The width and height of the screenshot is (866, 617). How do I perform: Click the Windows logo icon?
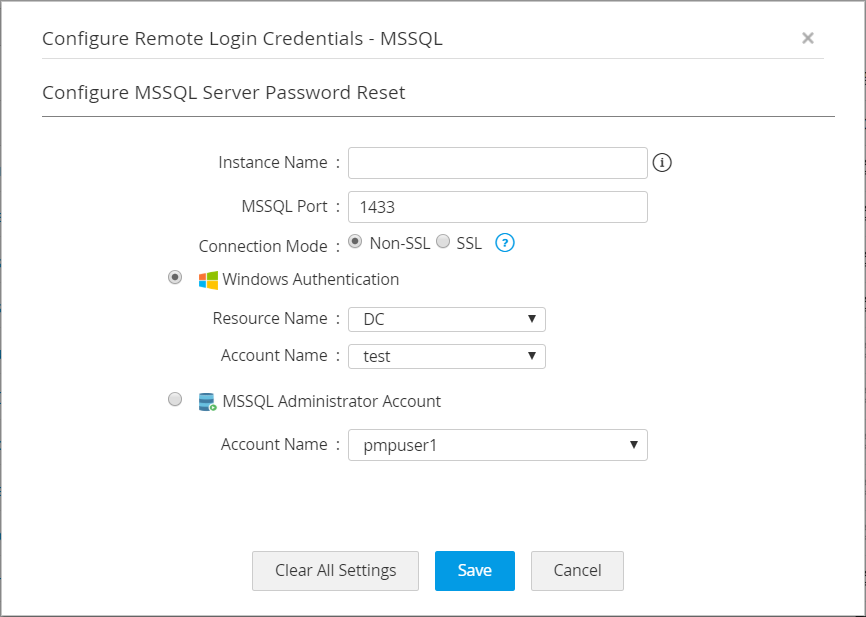tap(208, 280)
